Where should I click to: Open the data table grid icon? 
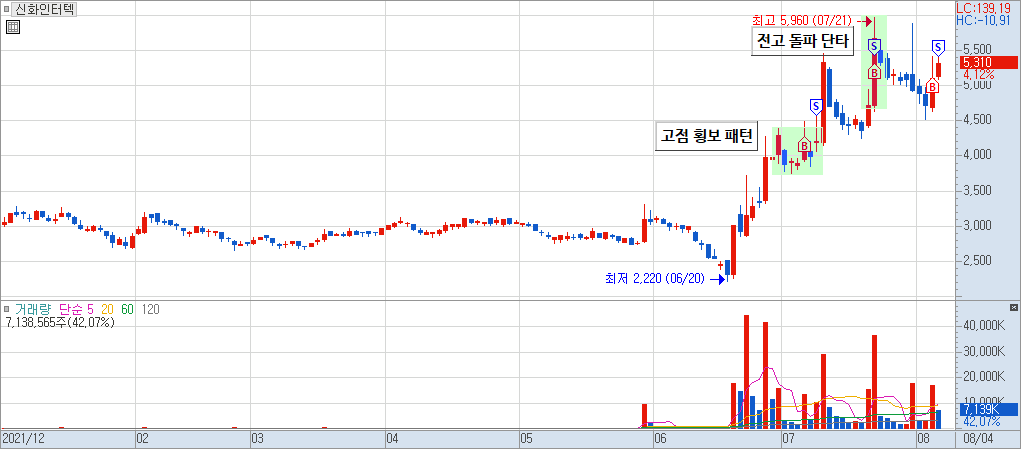pos(13,27)
